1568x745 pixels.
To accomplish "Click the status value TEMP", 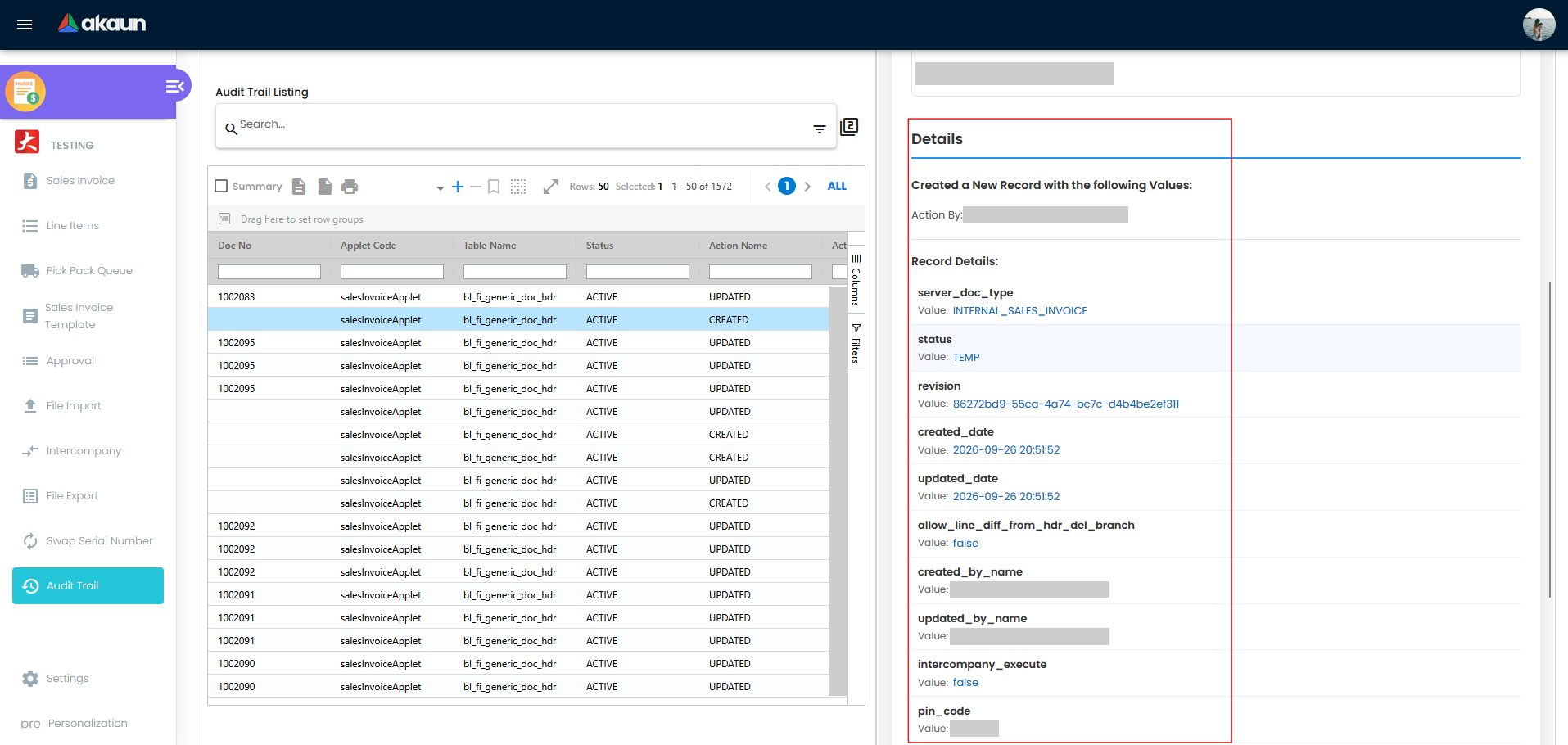I will point(966,358).
